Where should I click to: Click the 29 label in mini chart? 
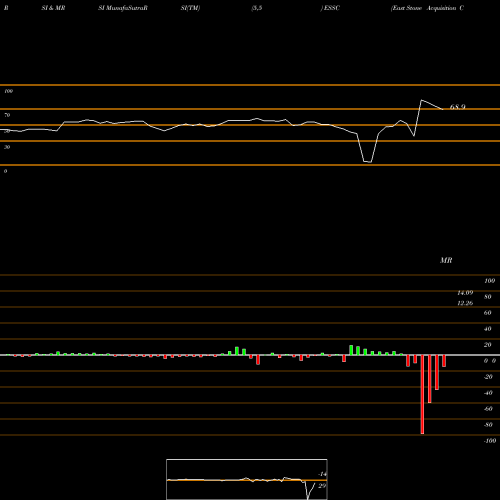coord(322,486)
